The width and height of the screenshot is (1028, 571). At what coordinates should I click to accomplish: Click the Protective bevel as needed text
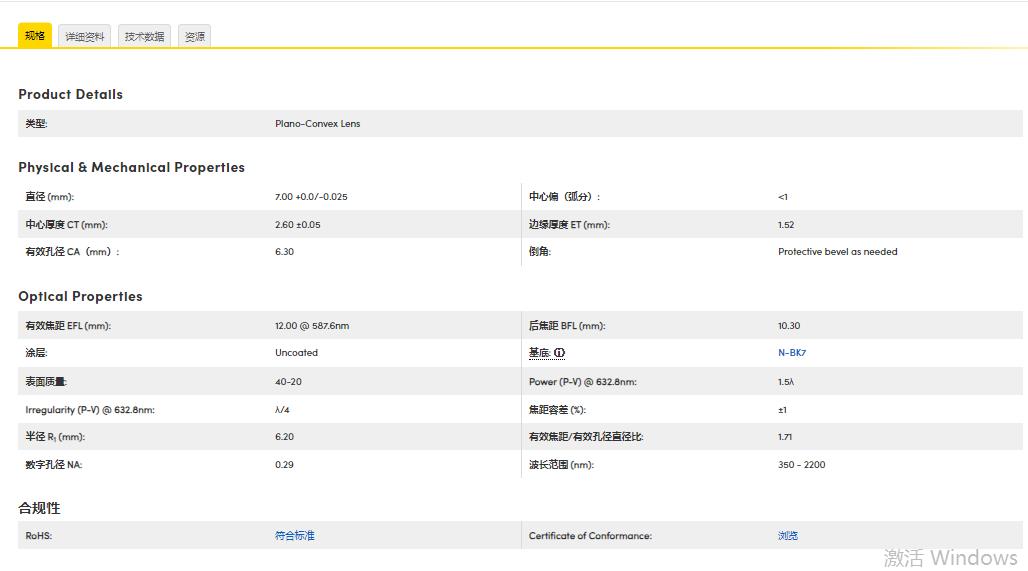point(837,252)
